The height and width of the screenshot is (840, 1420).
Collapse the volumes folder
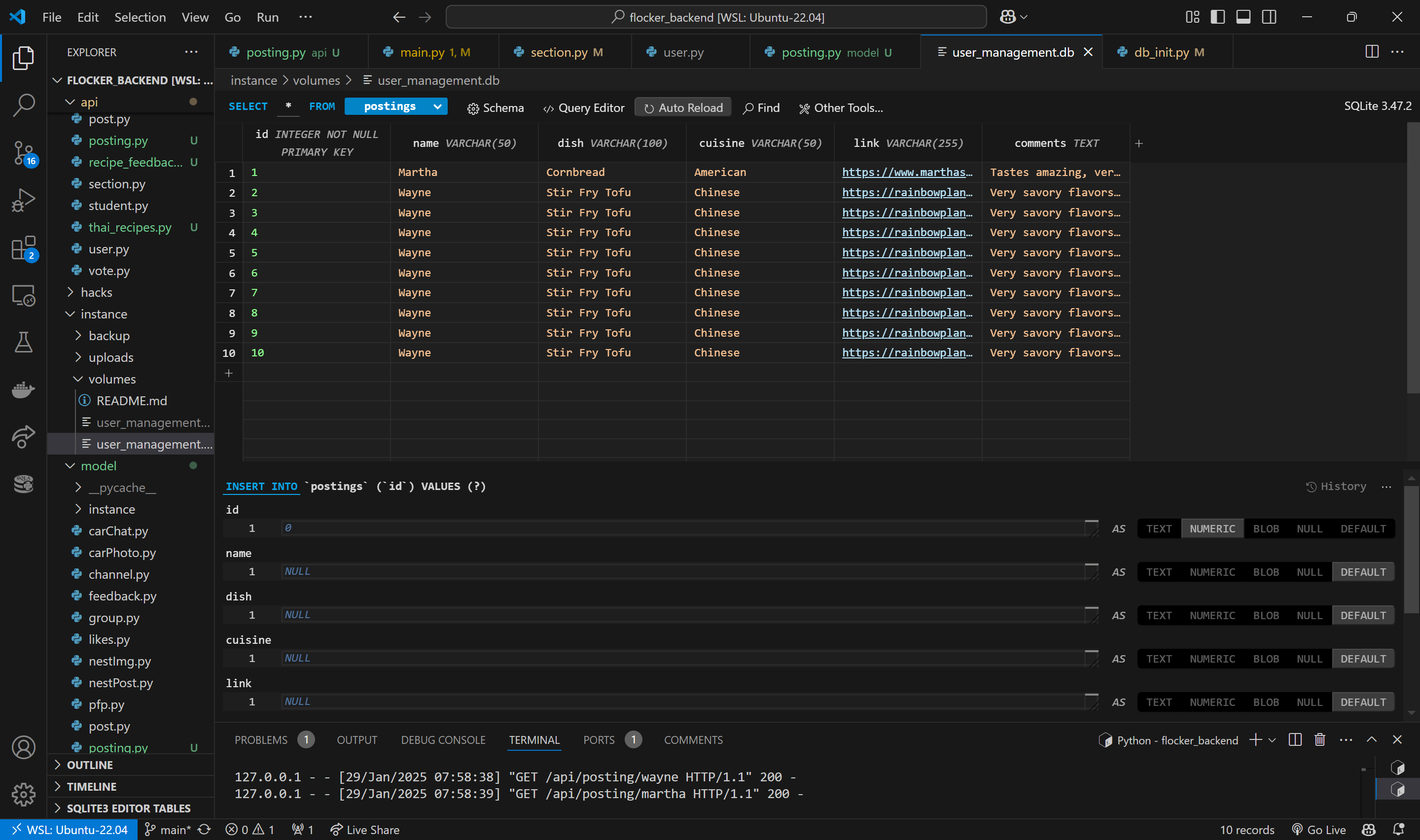click(x=78, y=379)
